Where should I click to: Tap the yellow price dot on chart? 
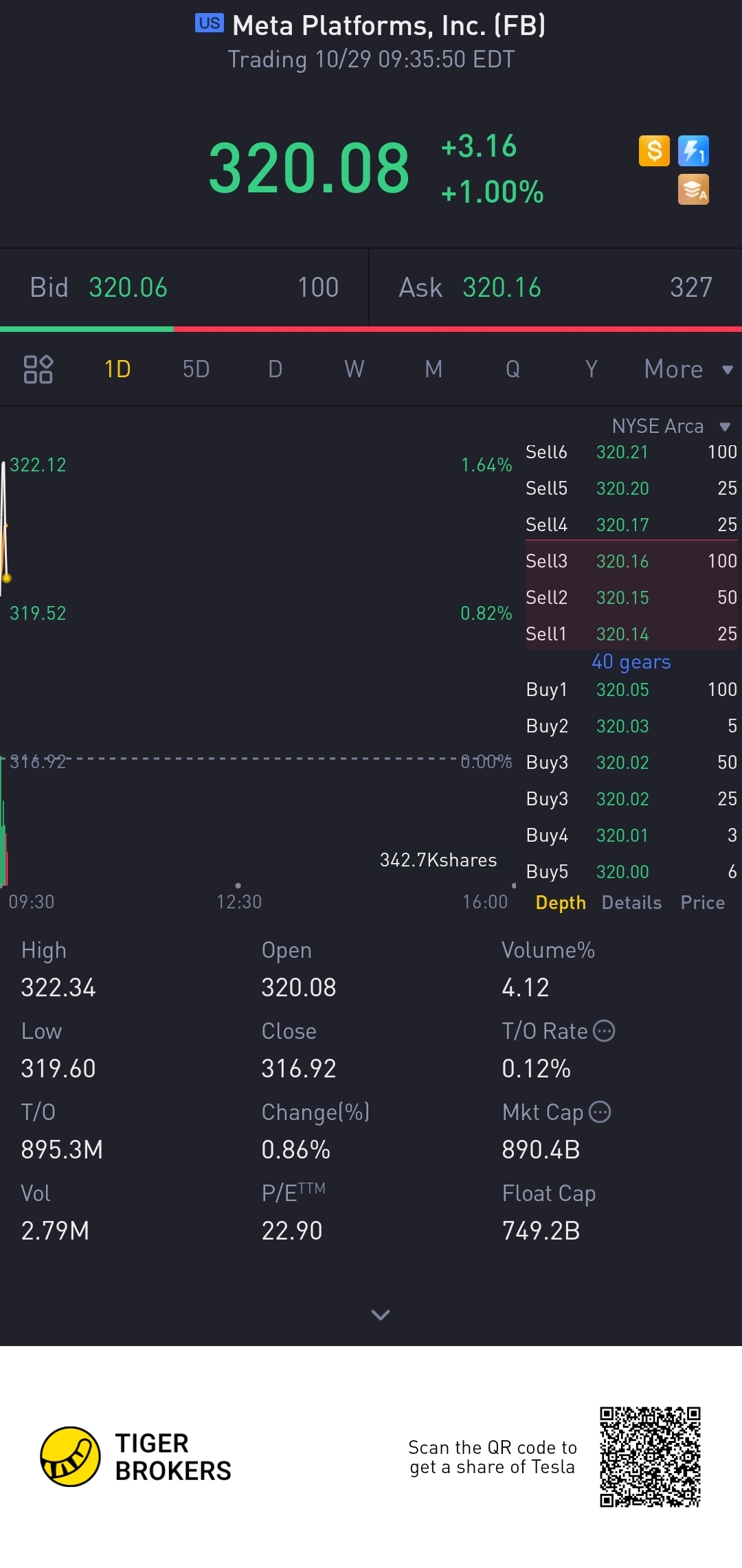click(x=7, y=578)
